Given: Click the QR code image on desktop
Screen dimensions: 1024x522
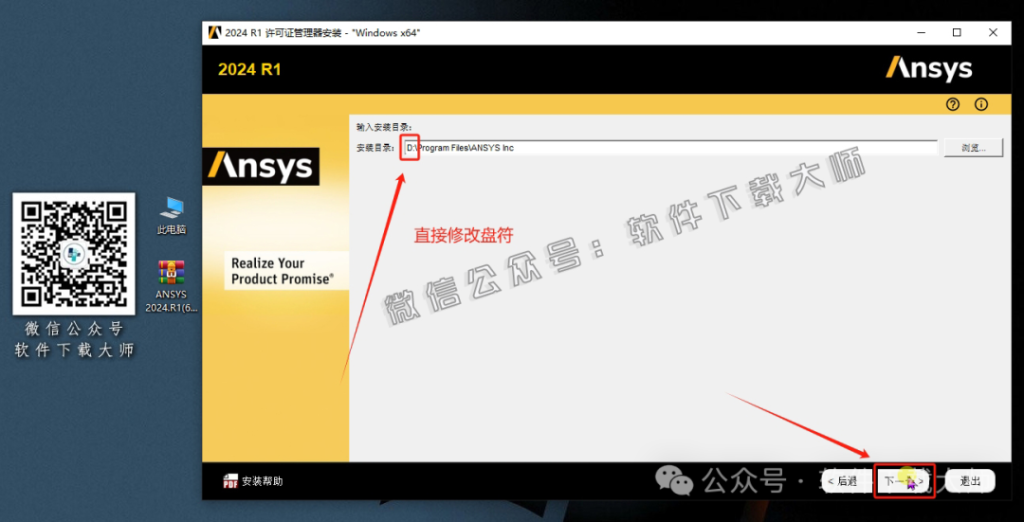Looking at the screenshot, I should 74,253.
